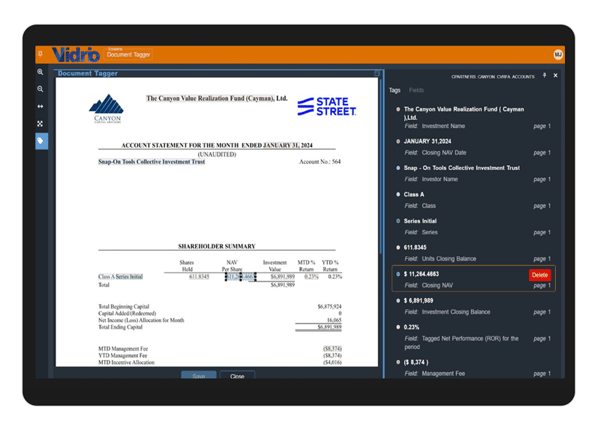Select the ($ 8,374 ) Management Fee tag
The image size is (600, 429).
click(x=474, y=368)
